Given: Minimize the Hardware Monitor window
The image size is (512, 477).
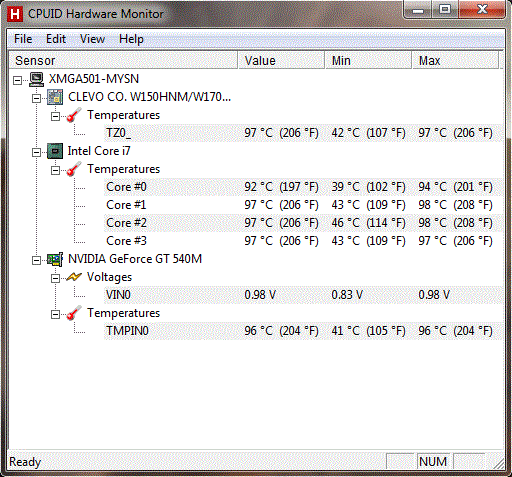Looking at the screenshot, I should pos(418,9).
